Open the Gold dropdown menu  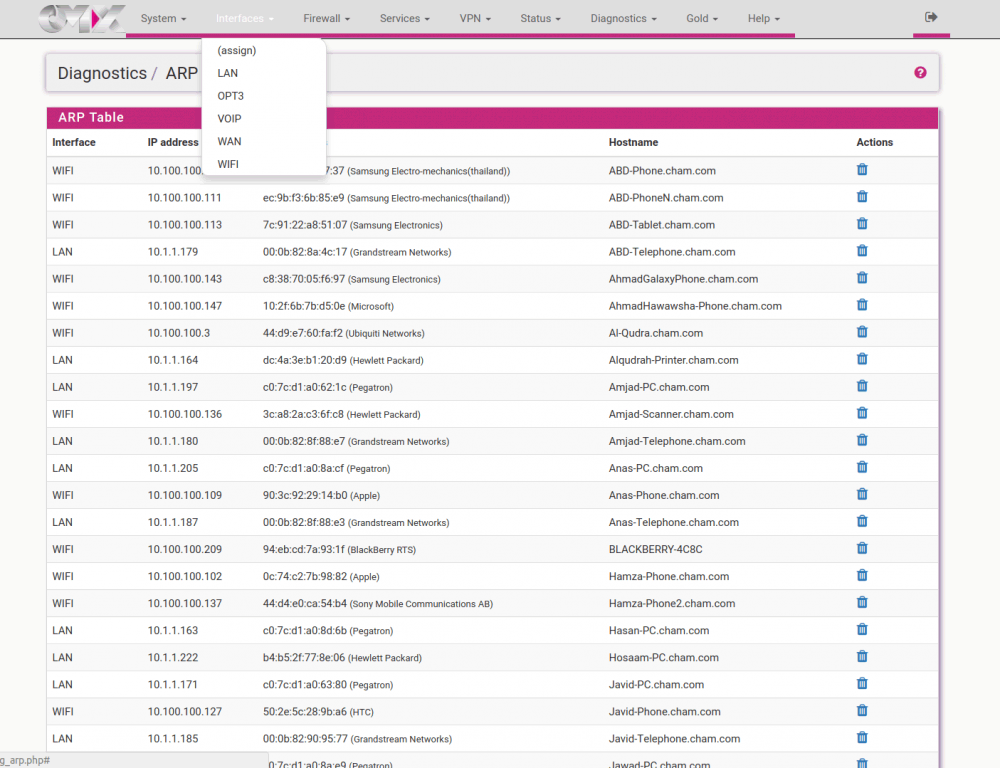(702, 19)
